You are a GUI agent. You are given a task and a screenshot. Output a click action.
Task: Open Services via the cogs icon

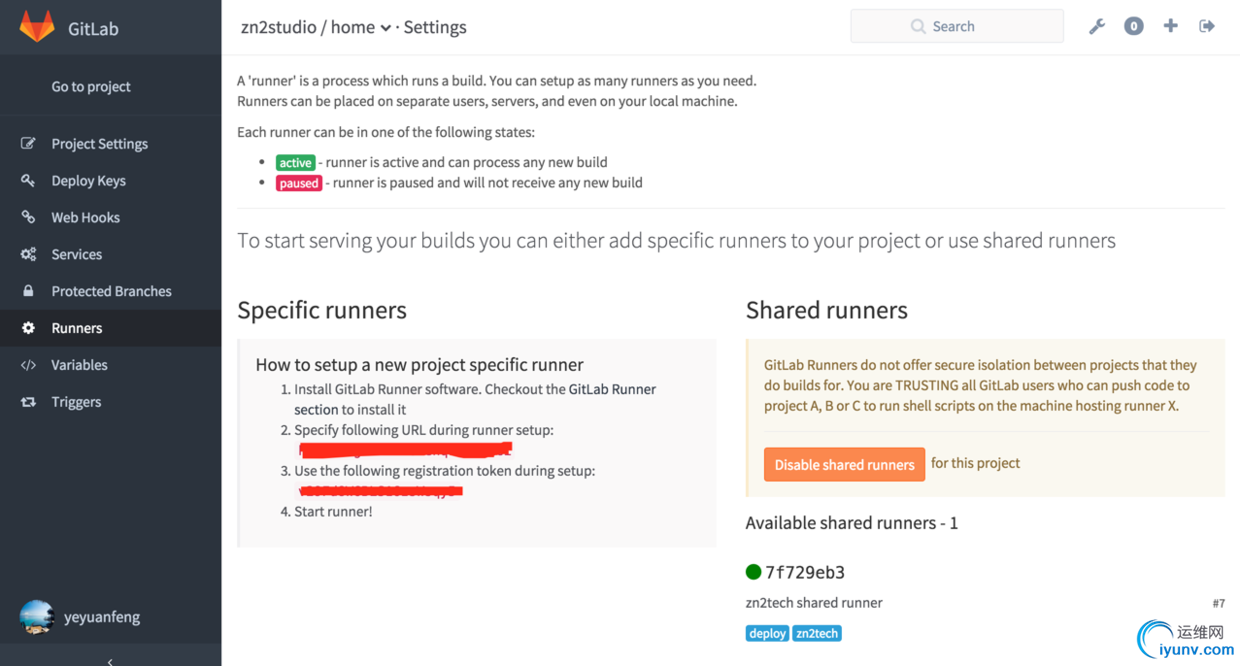tap(28, 255)
